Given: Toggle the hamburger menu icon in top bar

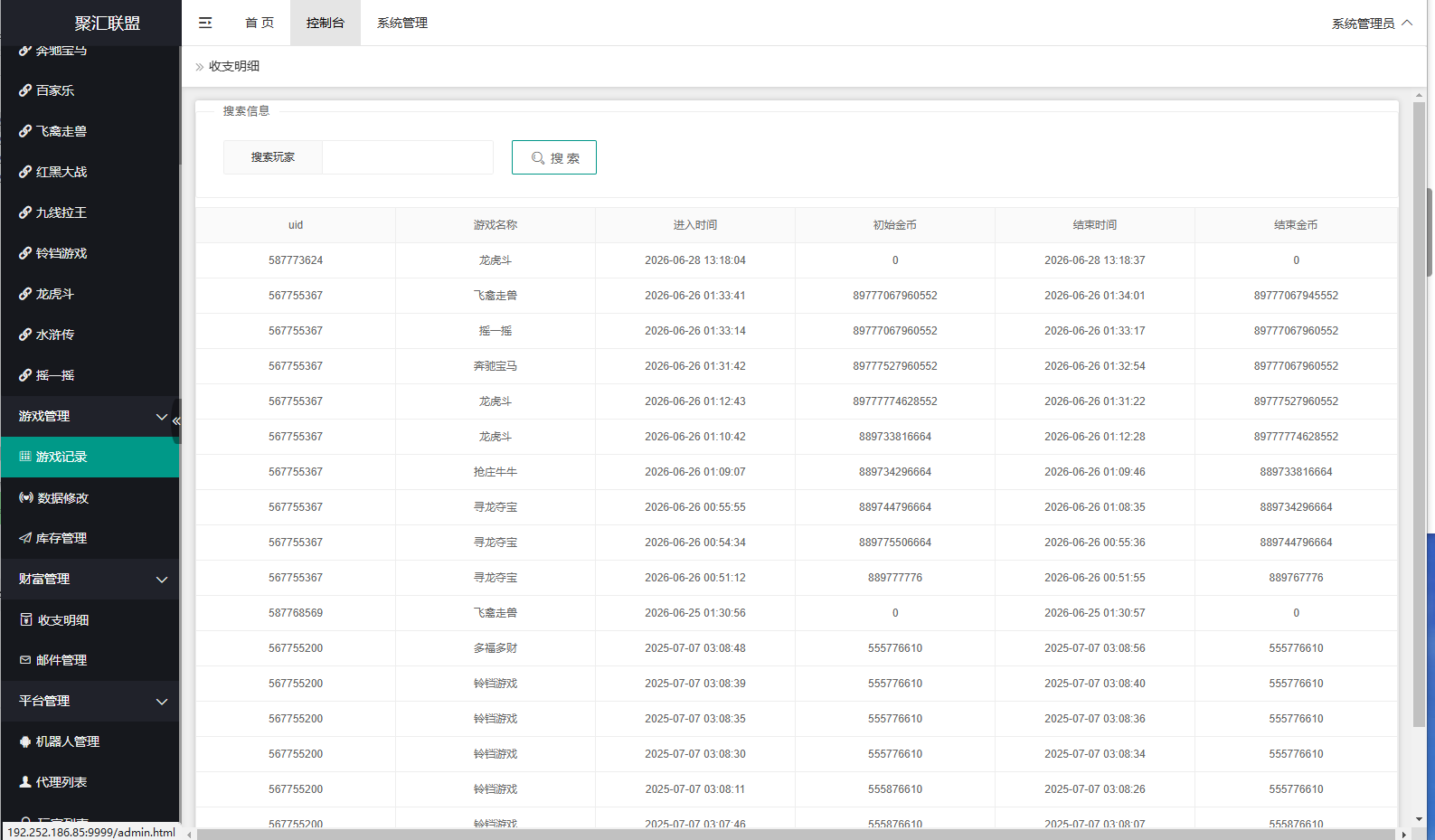Looking at the screenshot, I should point(205,23).
